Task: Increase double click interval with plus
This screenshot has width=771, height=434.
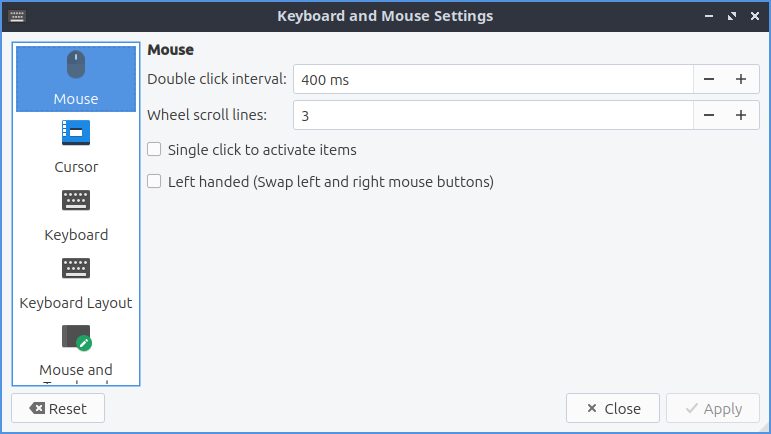Action: click(x=741, y=79)
